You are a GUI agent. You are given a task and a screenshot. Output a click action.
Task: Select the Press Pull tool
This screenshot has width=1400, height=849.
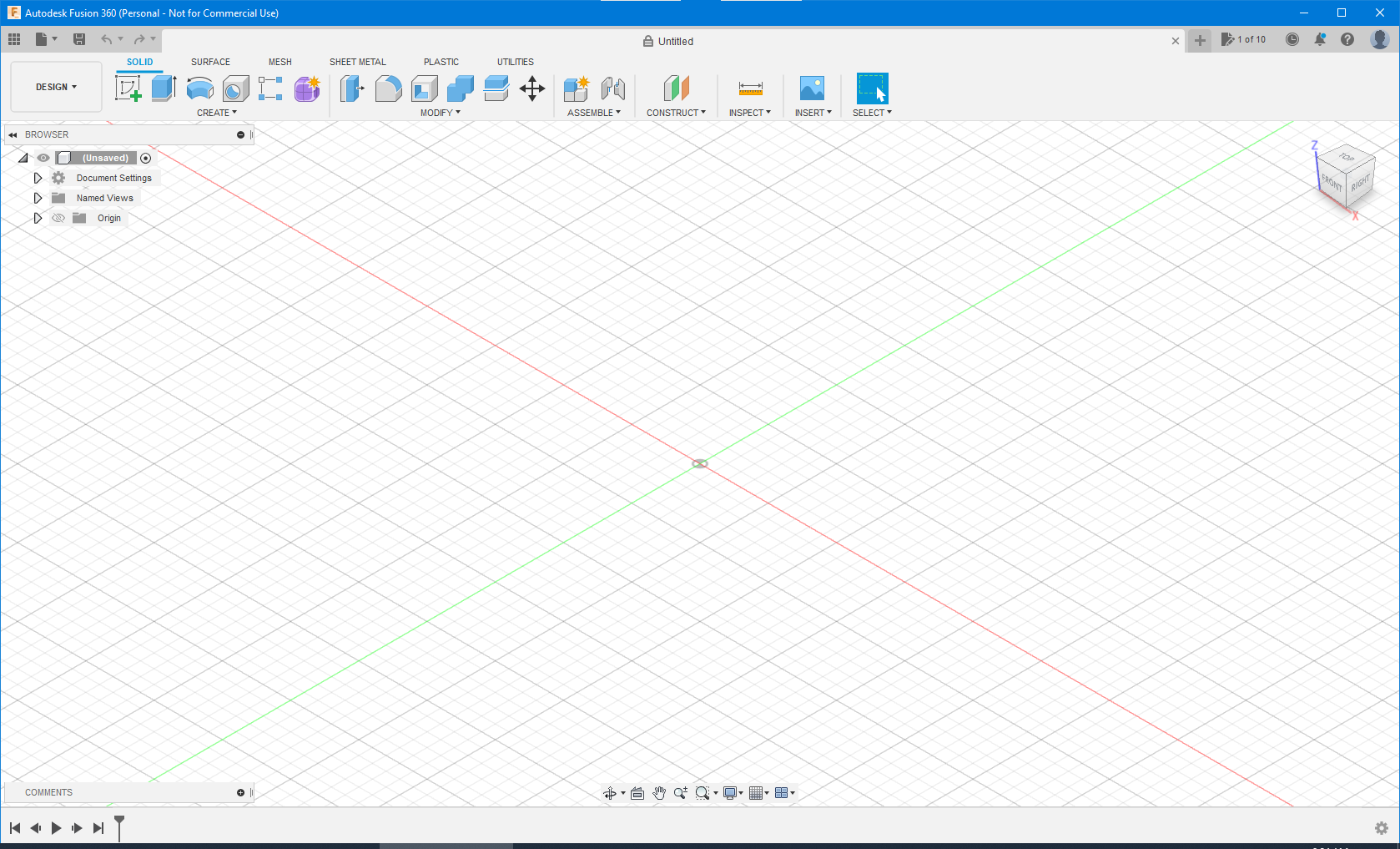pos(352,88)
